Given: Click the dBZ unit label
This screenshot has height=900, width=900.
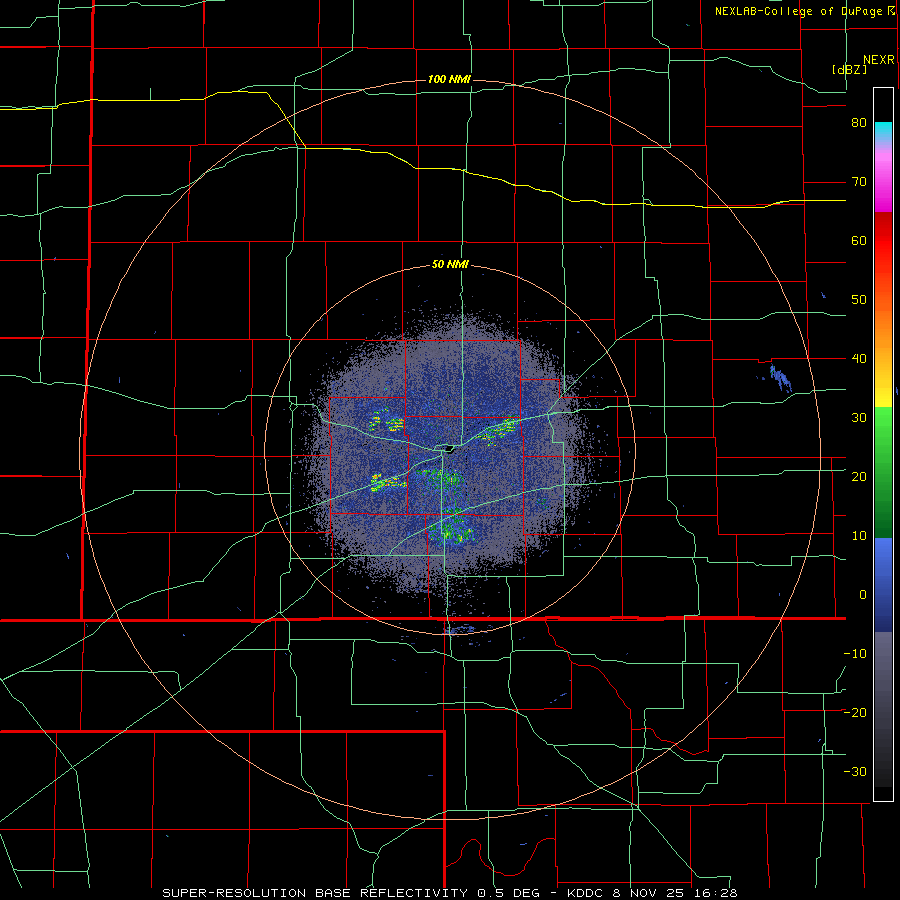Looking at the screenshot, I should [849, 70].
